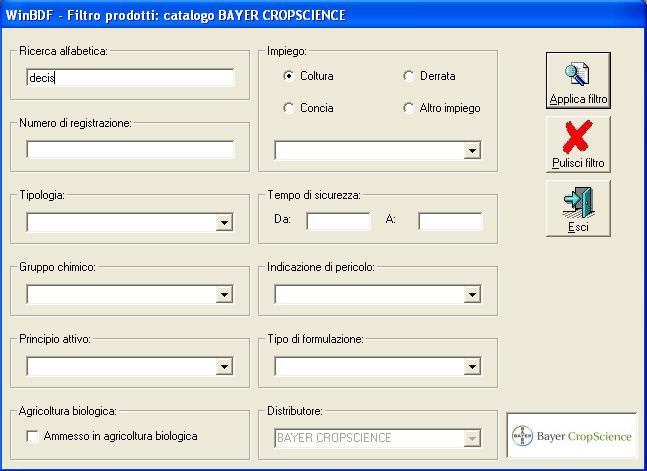Click the Tempo di sicurezza Da field
Viewport: 647px width, 471px height.
tap(338, 222)
